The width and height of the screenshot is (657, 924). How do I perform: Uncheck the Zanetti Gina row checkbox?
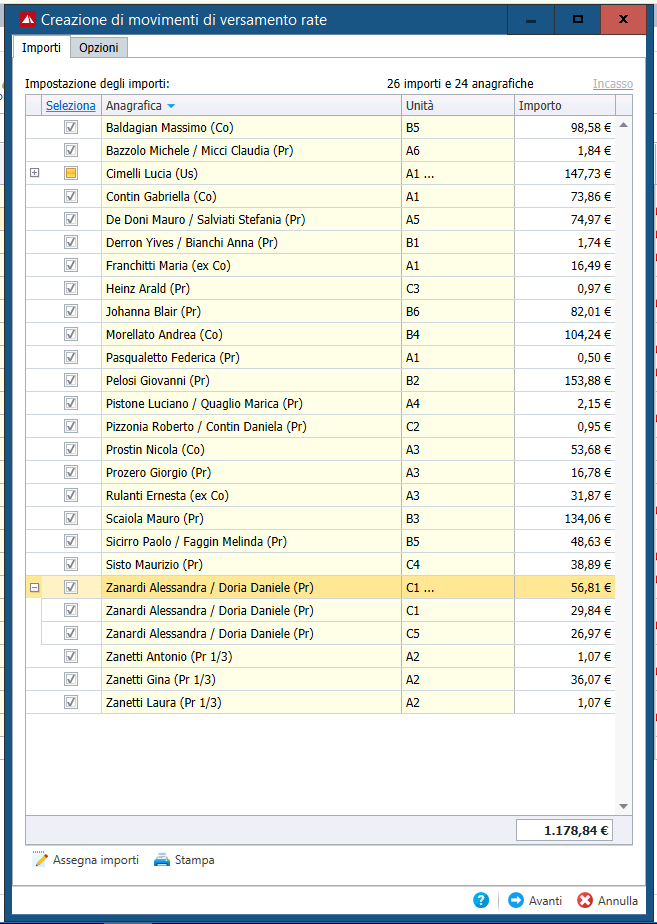click(71, 679)
